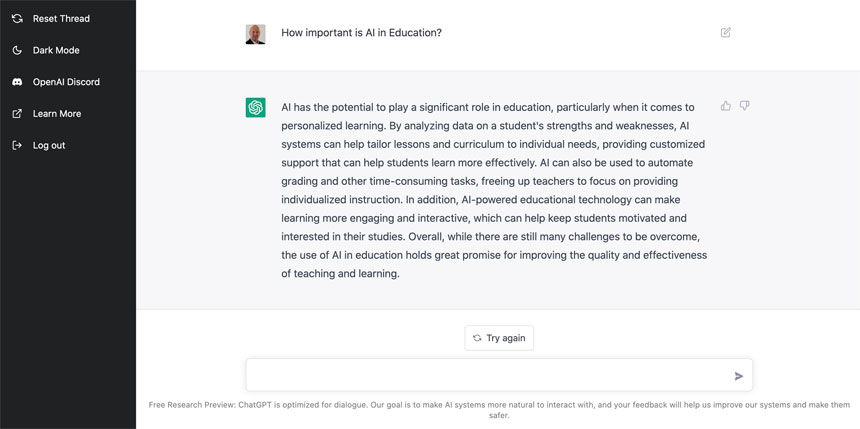Click the edit pencil icon next to the question
The width and height of the screenshot is (860, 429).
click(726, 32)
